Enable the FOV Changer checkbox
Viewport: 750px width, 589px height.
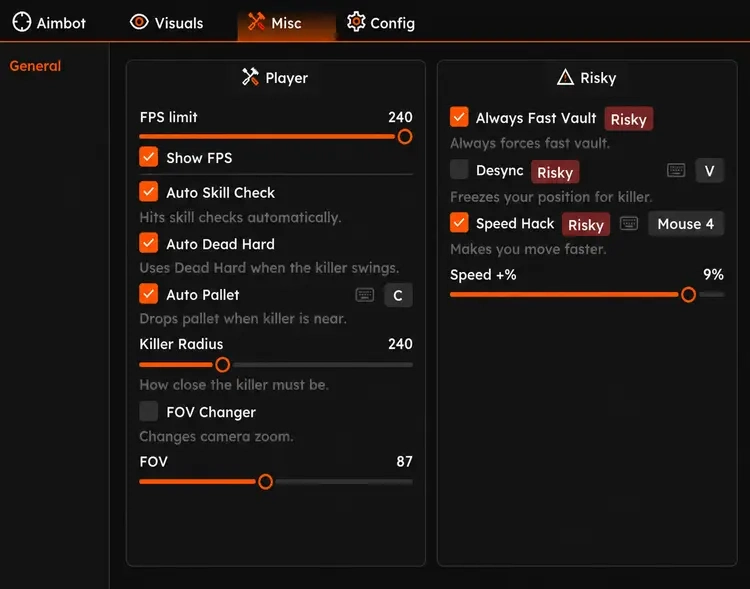pyautogui.click(x=149, y=411)
